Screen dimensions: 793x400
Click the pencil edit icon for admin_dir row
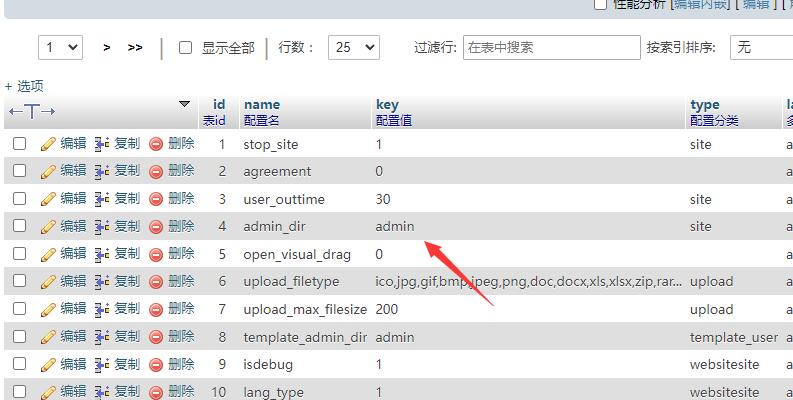click(48, 227)
